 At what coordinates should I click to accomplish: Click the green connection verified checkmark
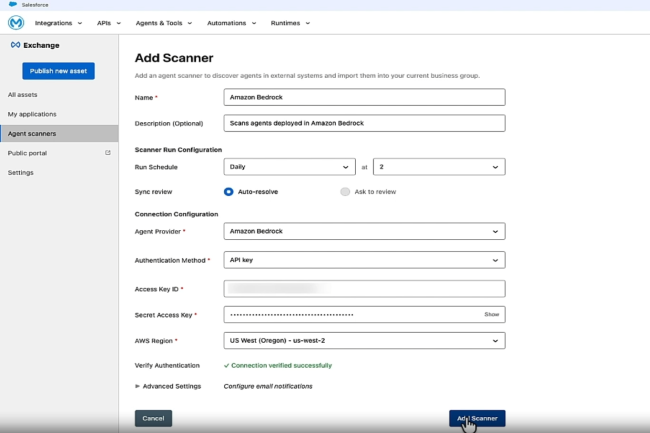226,365
